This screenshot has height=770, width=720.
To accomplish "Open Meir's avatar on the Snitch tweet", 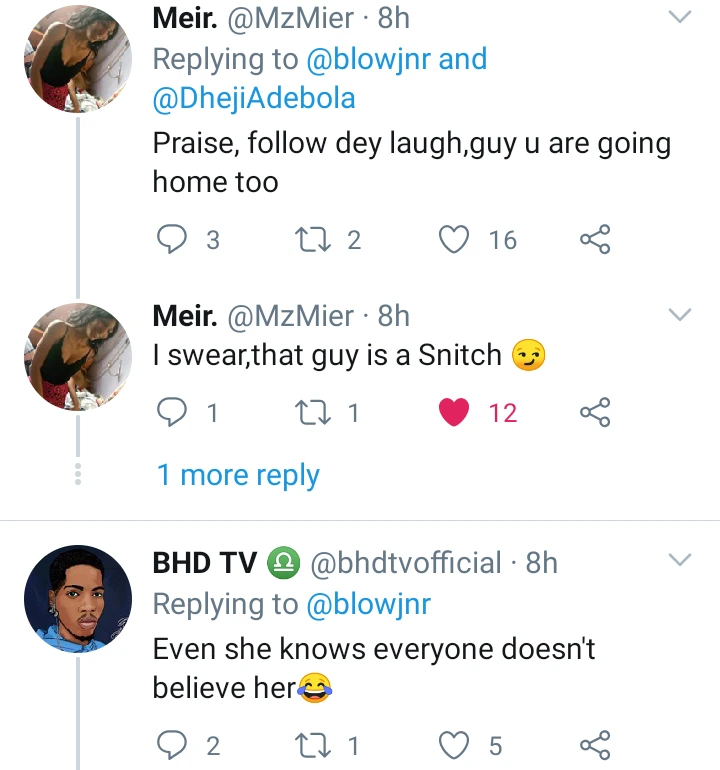I will 78,356.
